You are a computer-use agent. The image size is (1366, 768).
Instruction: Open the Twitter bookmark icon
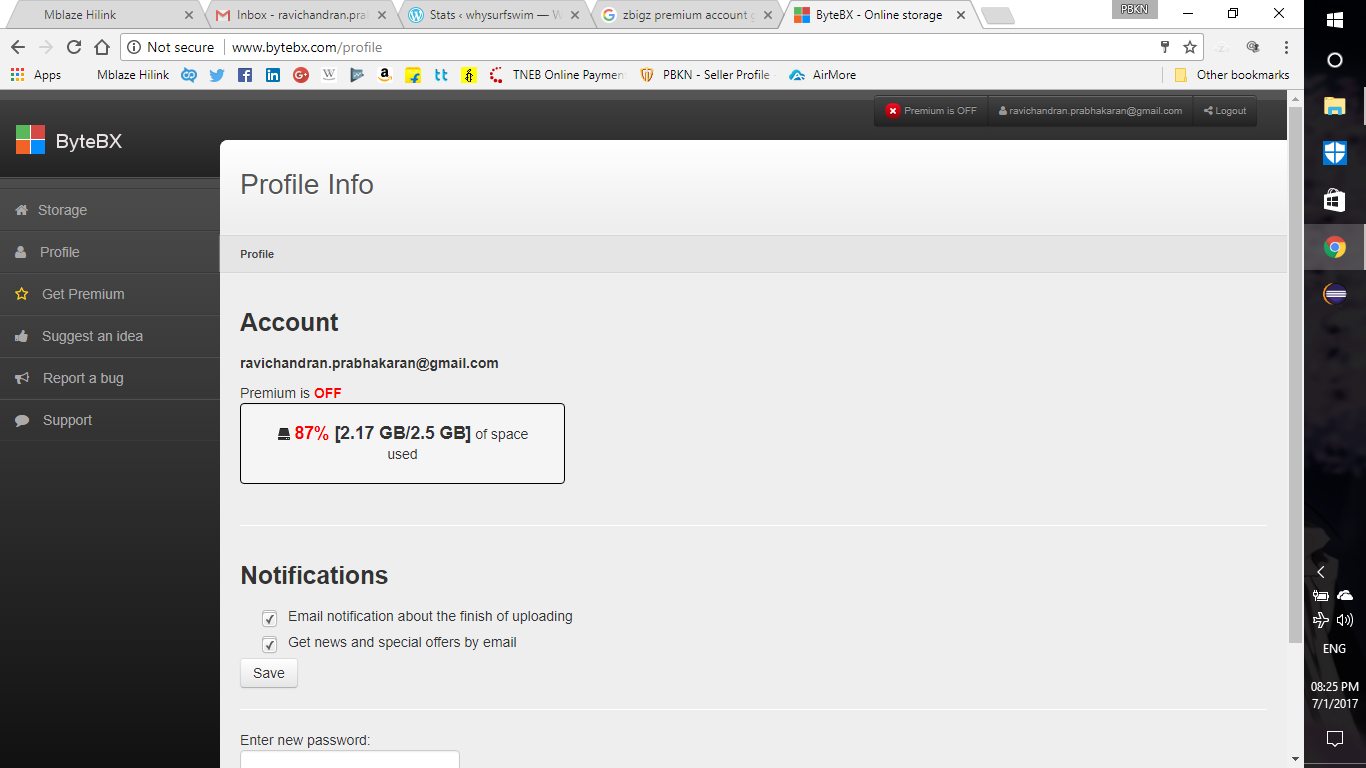pos(217,75)
